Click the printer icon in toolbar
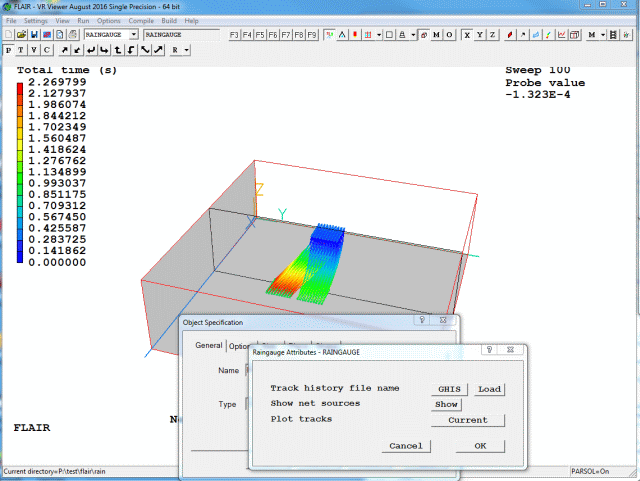Screen dimensions: 640x481 point(74,35)
